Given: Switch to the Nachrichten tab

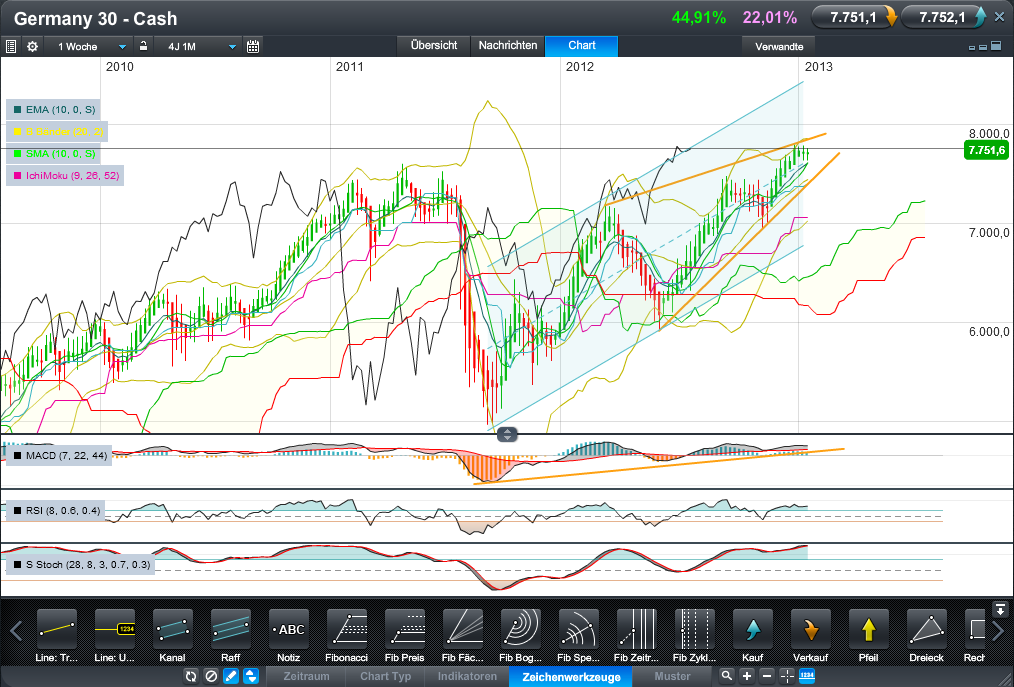Looking at the screenshot, I should click(x=508, y=46).
